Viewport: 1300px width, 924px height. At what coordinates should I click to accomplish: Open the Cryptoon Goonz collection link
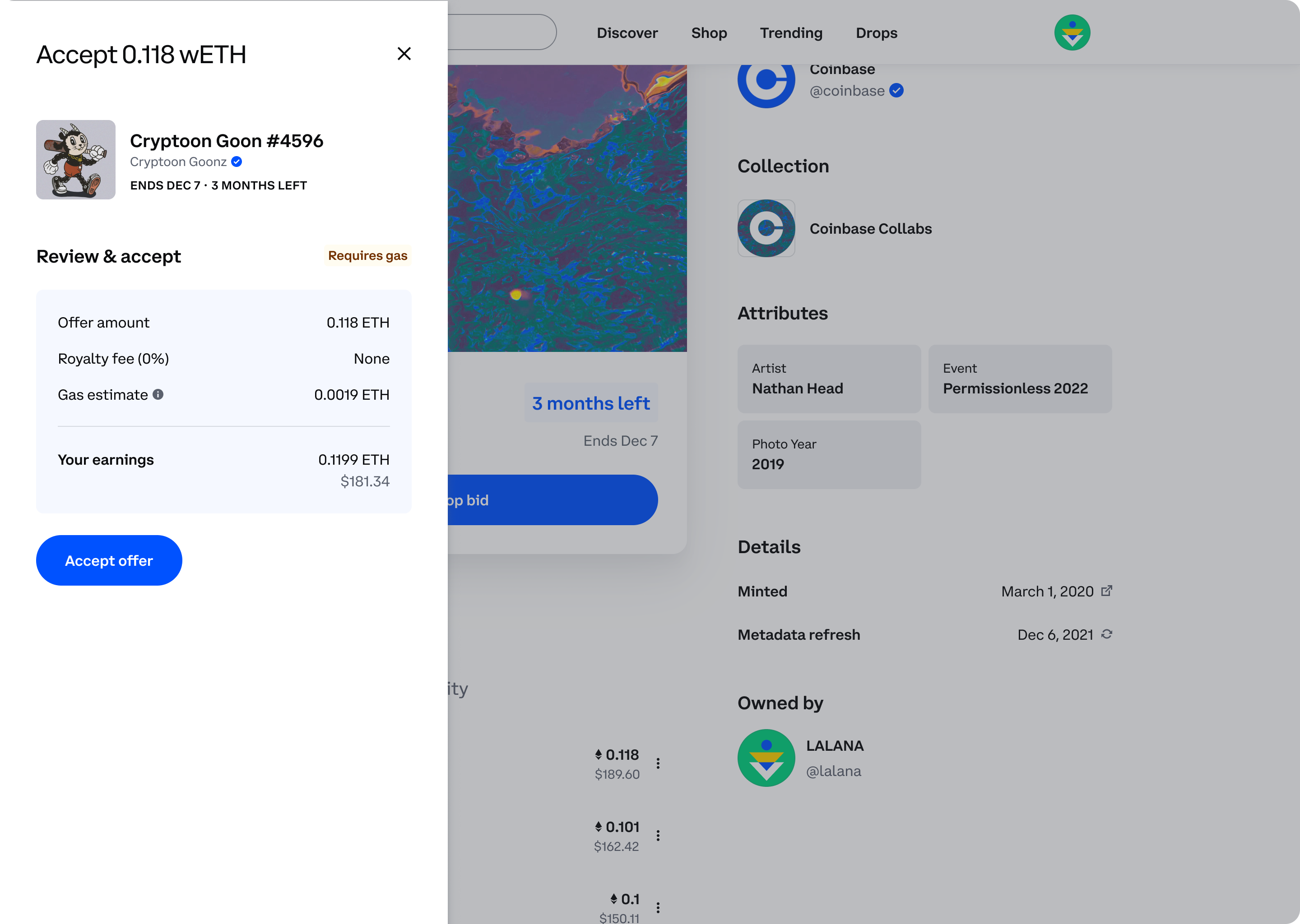(x=178, y=162)
